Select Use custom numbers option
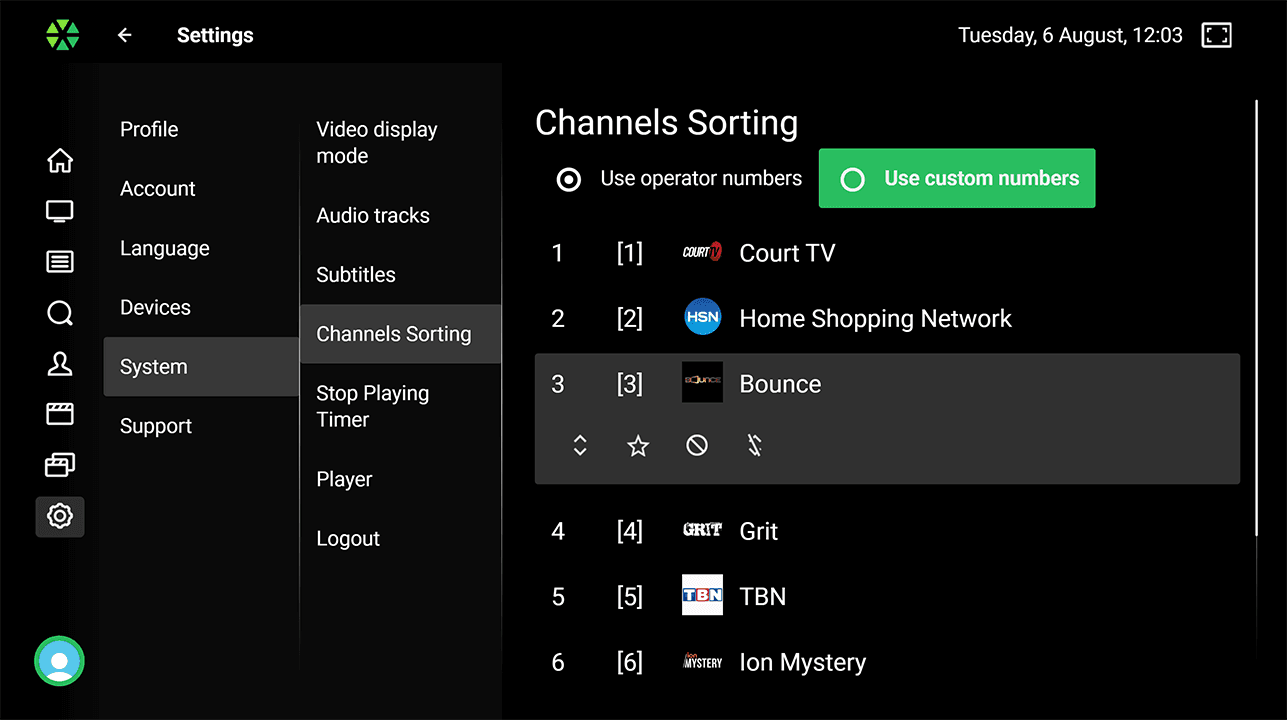Screen dimensions: 1287x720 [x=956, y=179]
